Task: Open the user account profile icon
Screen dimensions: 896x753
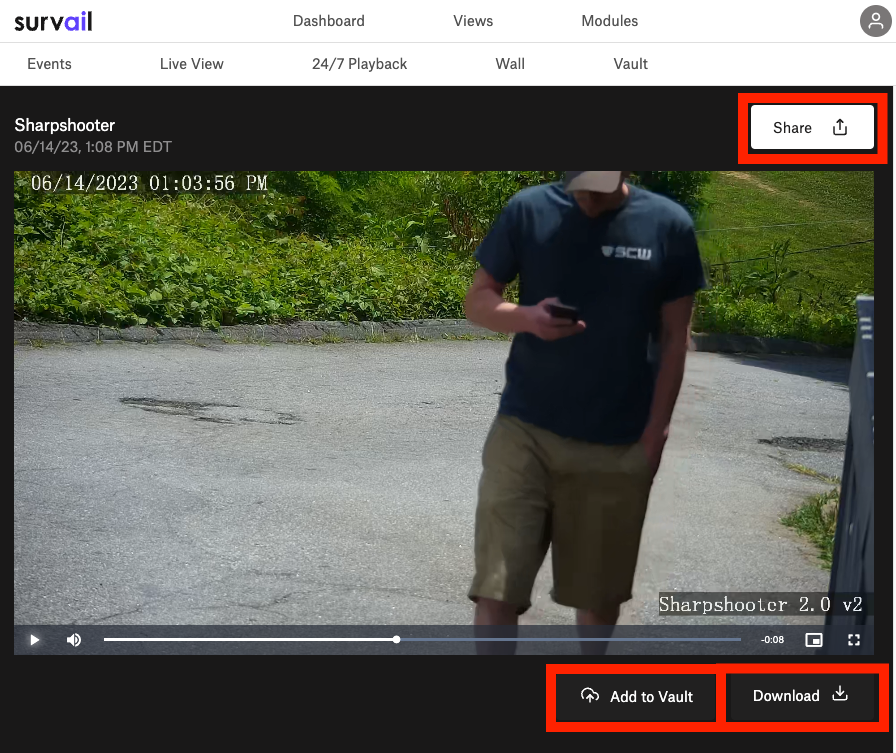Action: [x=875, y=21]
